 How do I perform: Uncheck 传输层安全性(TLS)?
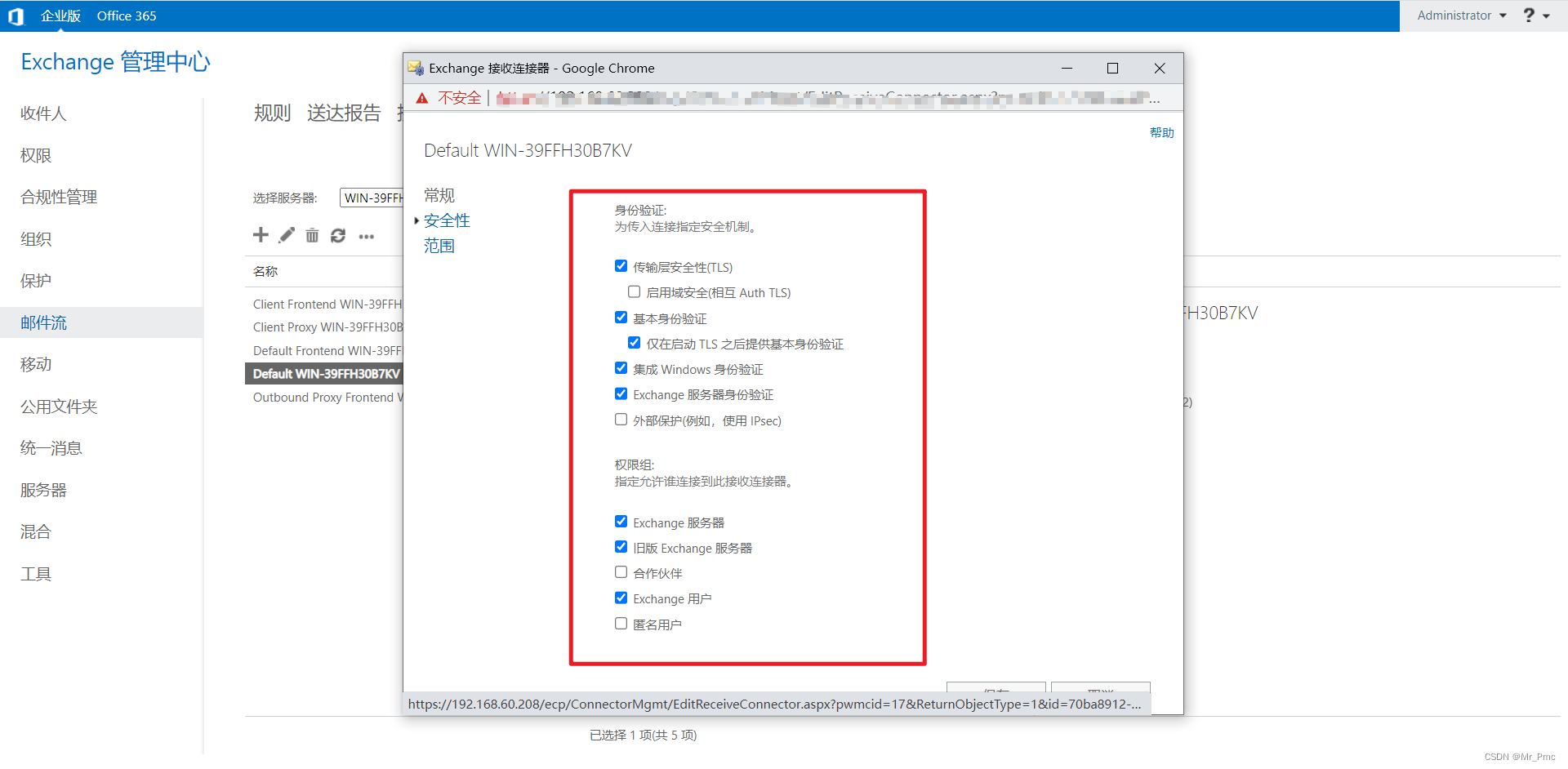(621, 266)
